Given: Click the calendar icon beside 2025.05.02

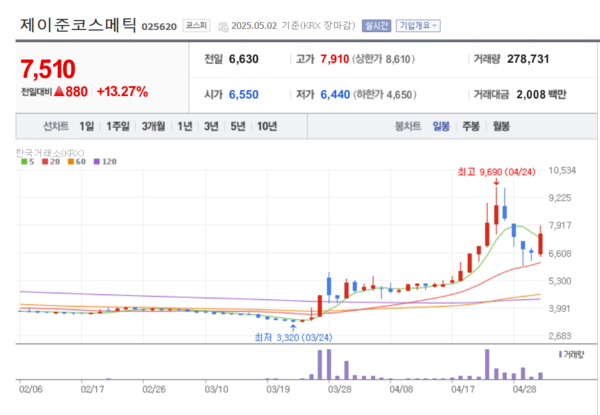Looking at the screenshot, I should click(x=223, y=26).
